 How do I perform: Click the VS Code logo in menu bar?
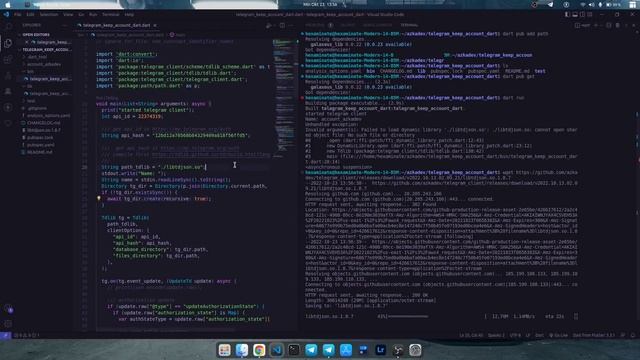coord(6,14)
